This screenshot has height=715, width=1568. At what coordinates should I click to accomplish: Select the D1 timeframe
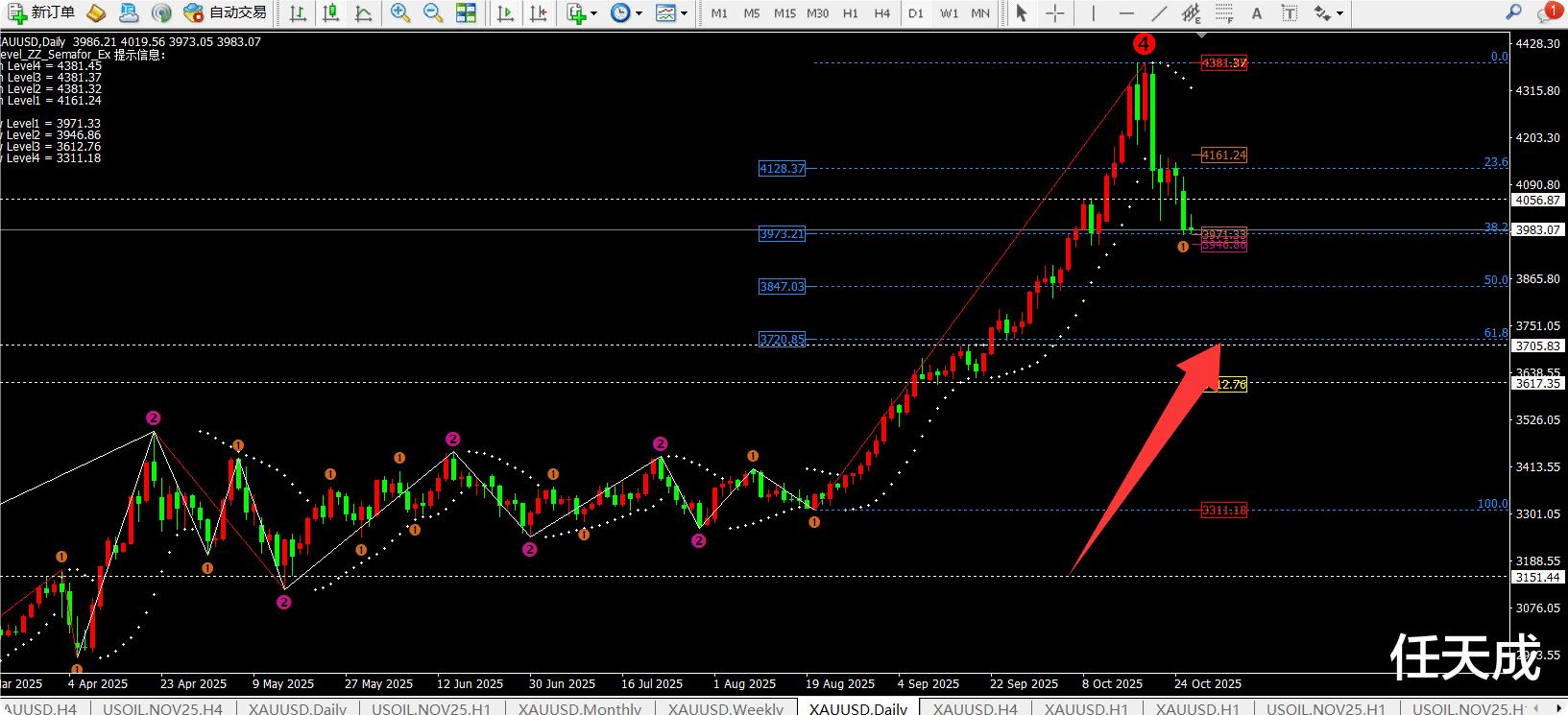[916, 13]
